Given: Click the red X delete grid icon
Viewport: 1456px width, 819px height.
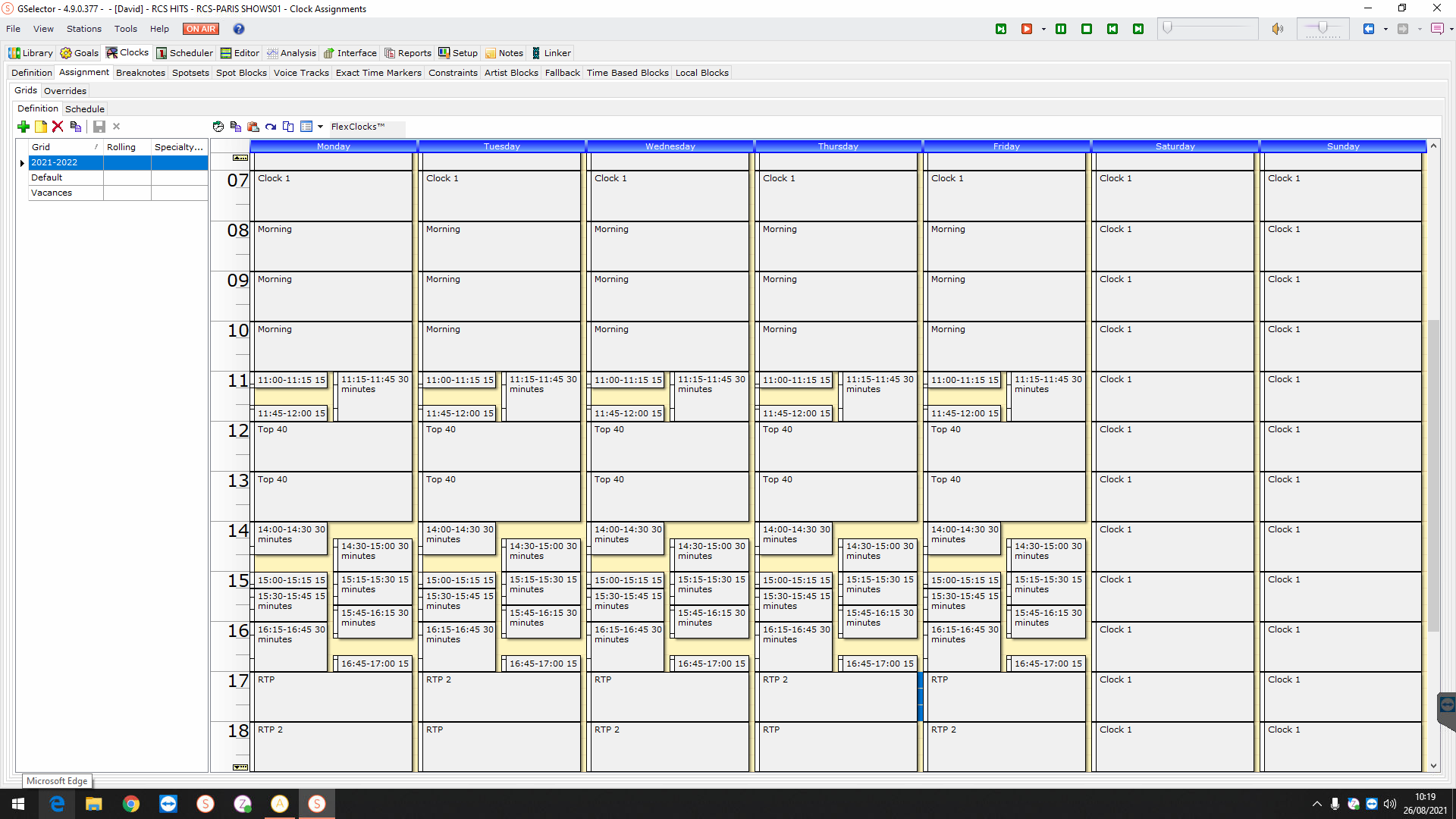Looking at the screenshot, I should click(58, 127).
